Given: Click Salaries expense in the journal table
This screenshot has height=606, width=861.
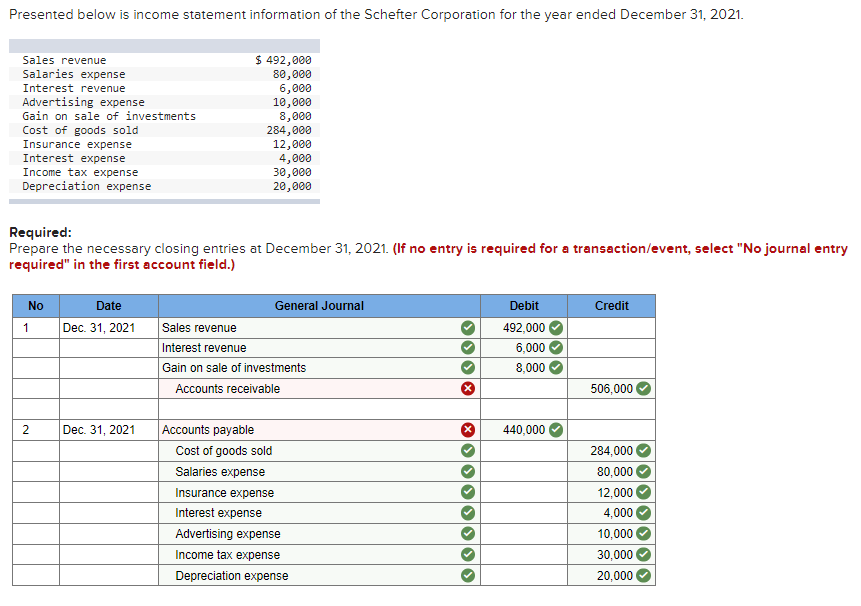Looking at the screenshot, I should click(x=220, y=472).
